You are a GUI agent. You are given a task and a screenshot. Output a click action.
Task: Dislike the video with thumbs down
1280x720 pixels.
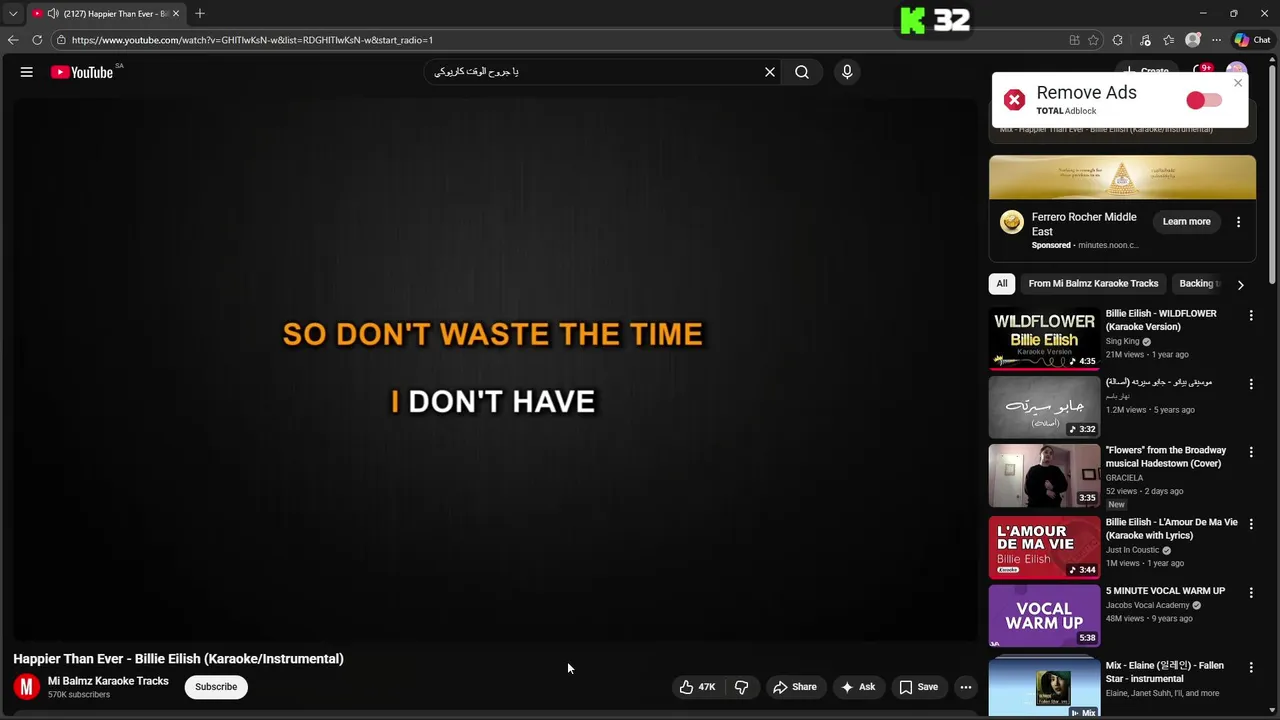(x=741, y=687)
